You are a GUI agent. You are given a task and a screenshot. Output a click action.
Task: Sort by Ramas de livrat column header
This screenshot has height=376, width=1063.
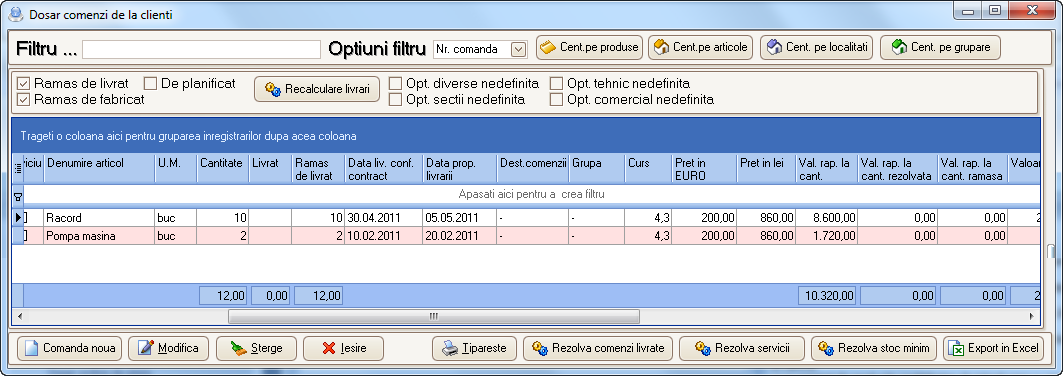[318, 169]
